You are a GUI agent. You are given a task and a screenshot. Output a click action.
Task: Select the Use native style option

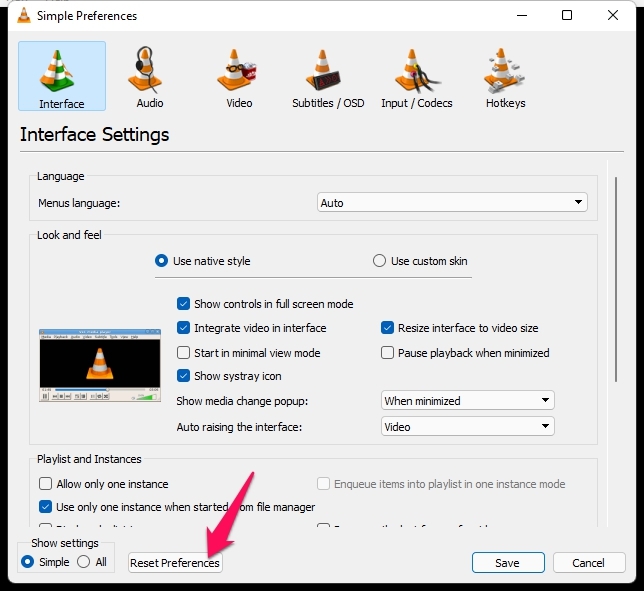pyautogui.click(x=202, y=261)
